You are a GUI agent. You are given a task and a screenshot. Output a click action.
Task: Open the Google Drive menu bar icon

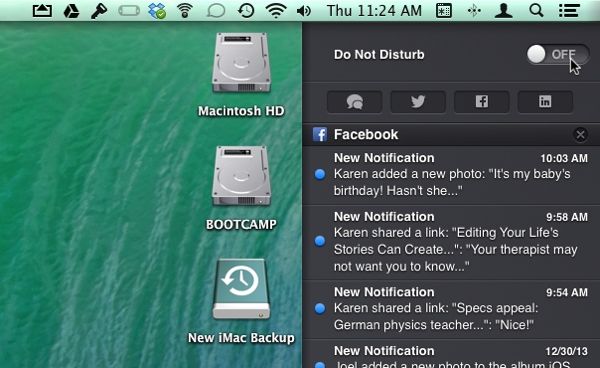point(71,11)
